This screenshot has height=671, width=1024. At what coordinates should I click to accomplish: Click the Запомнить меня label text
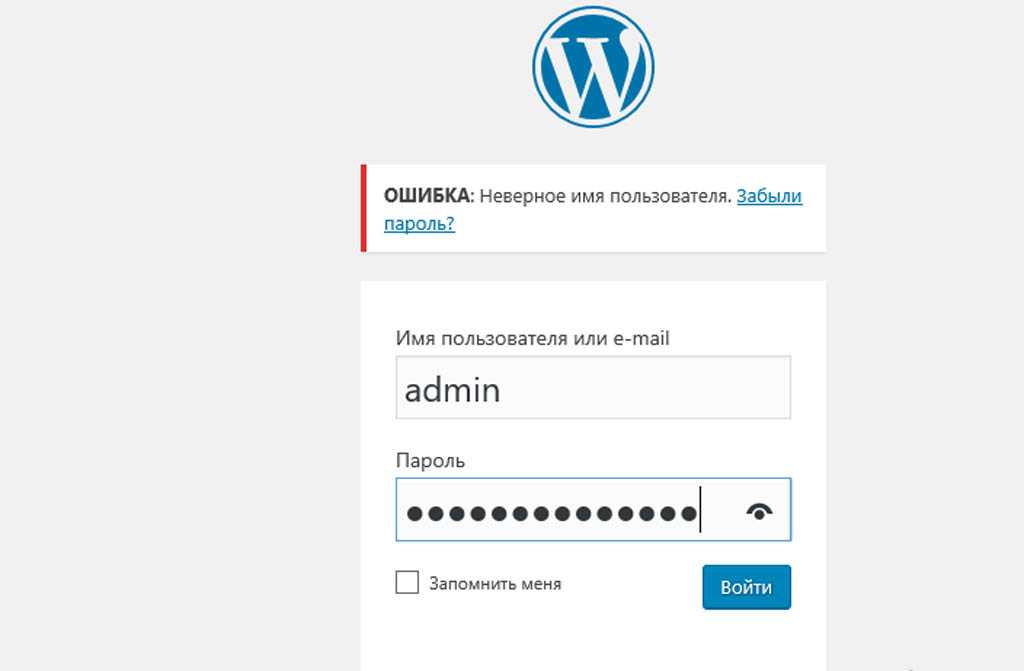click(495, 584)
